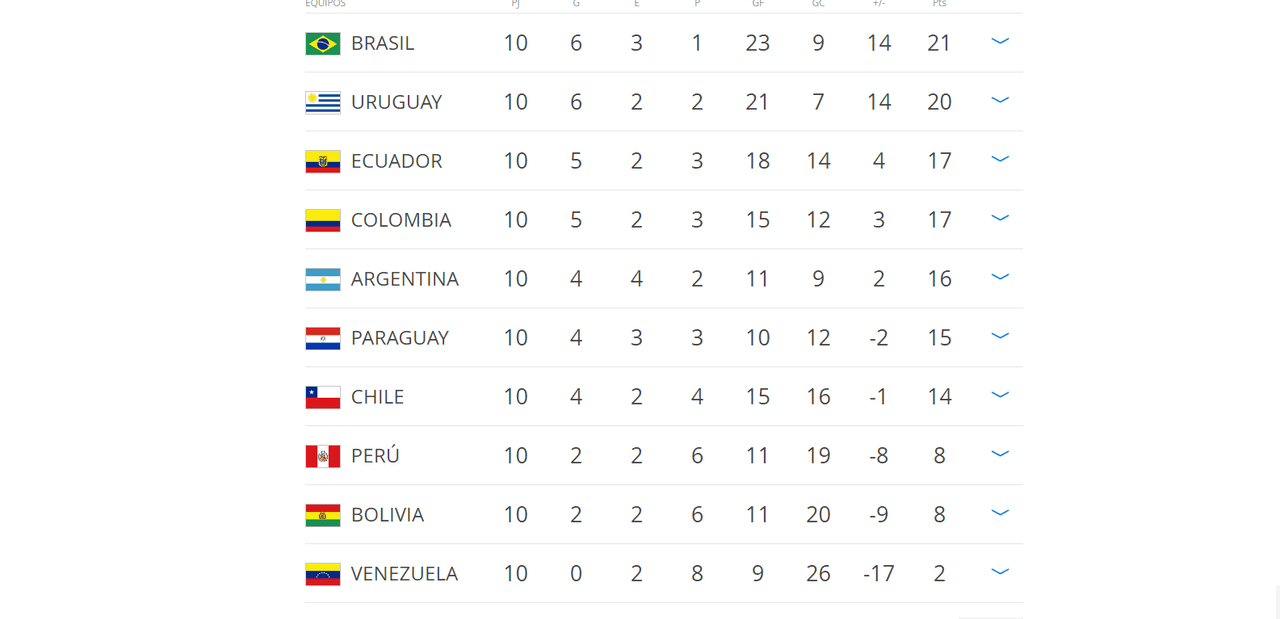Click the Bolivia flag icon
The width and height of the screenshot is (1280, 619).
pos(322,515)
